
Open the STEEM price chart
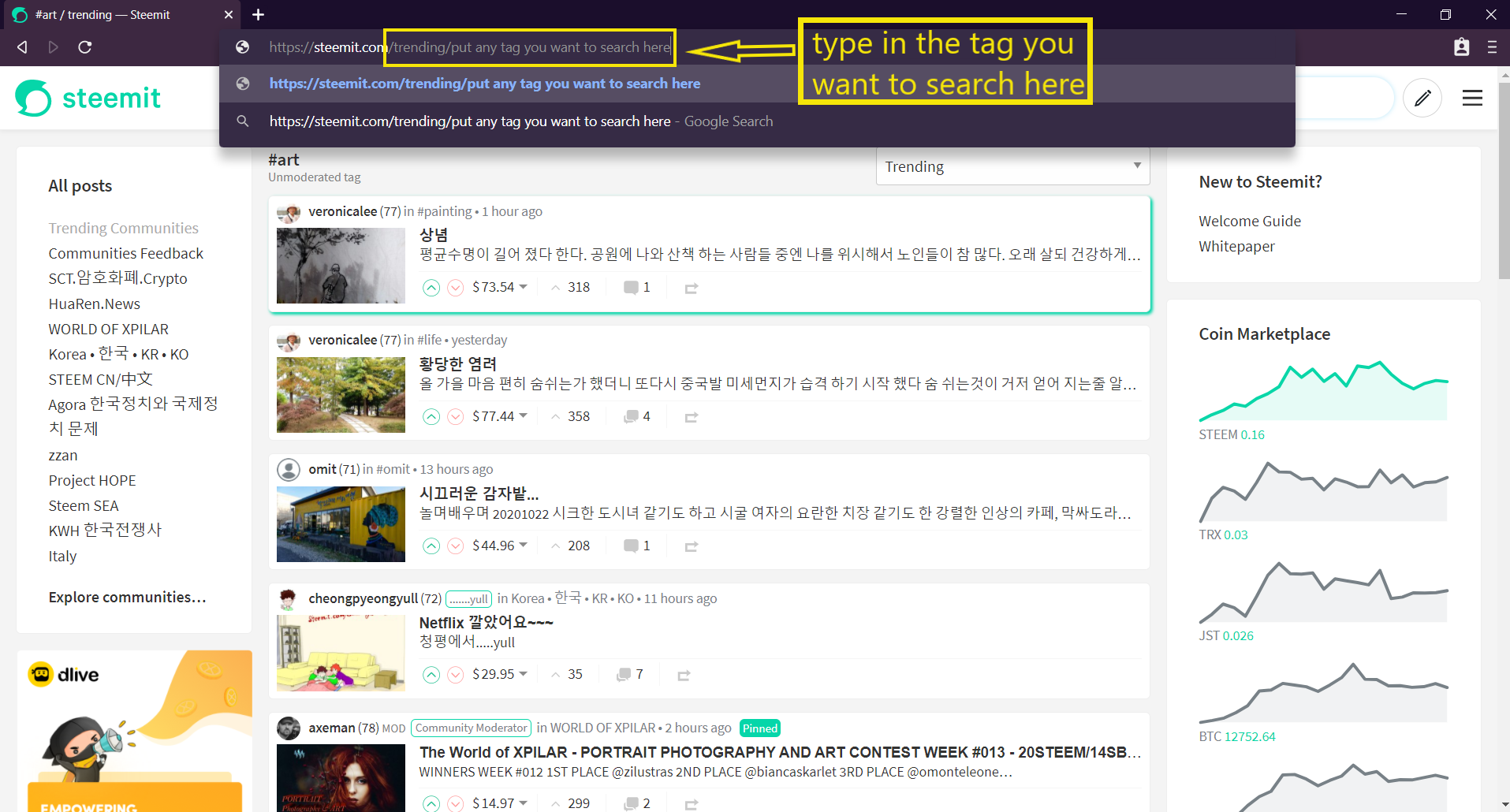coord(1323,391)
